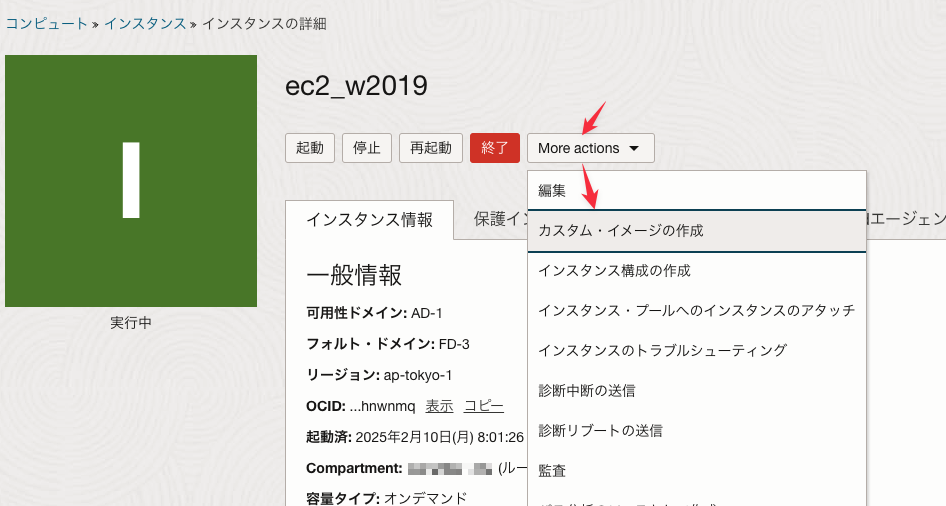This screenshot has width=946, height=506.
Task: Click the 停止 button
Action: click(x=367, y=148)
